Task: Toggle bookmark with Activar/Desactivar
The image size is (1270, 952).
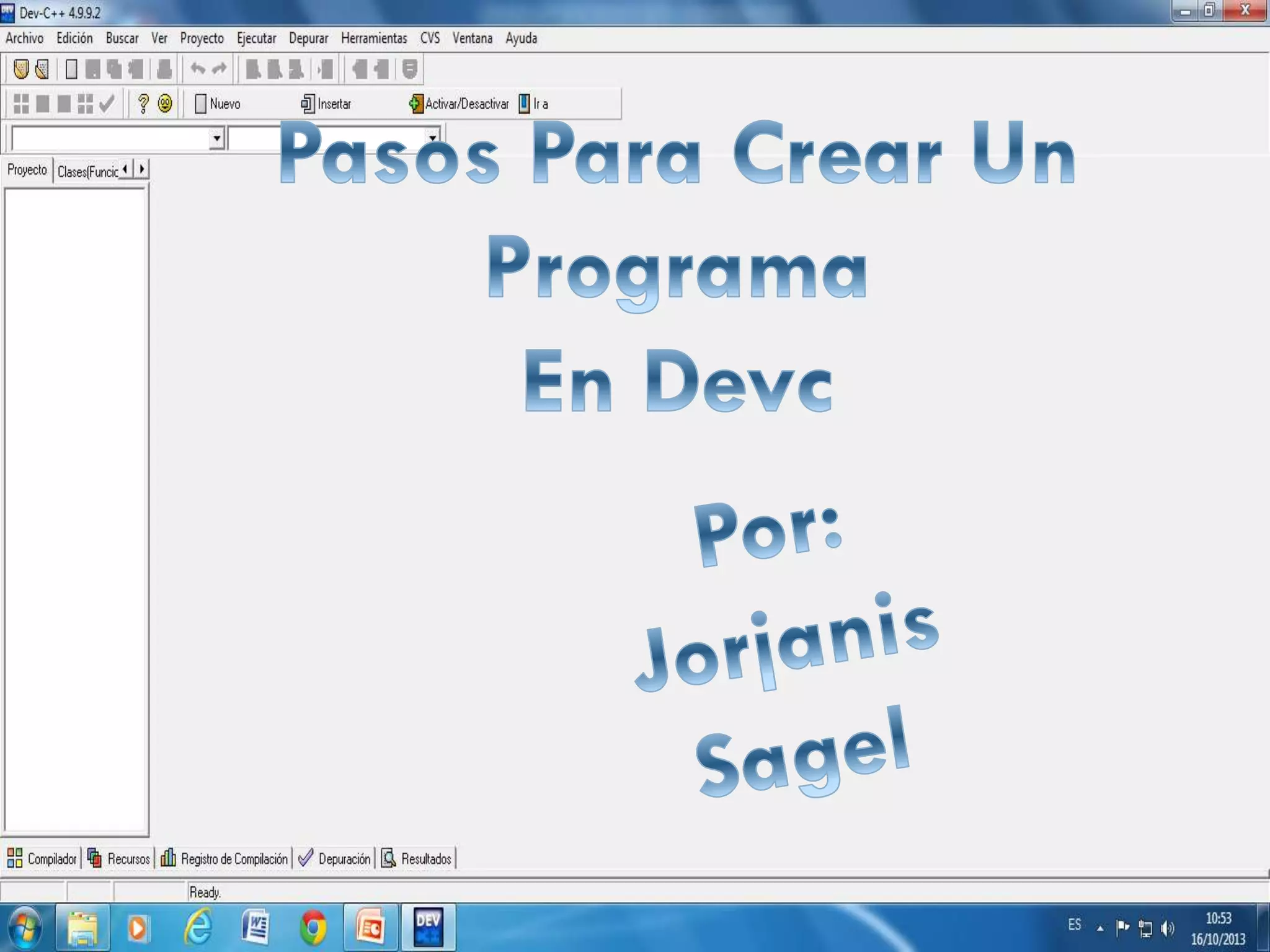Action: pyautogui.click(x=459, y=104)
